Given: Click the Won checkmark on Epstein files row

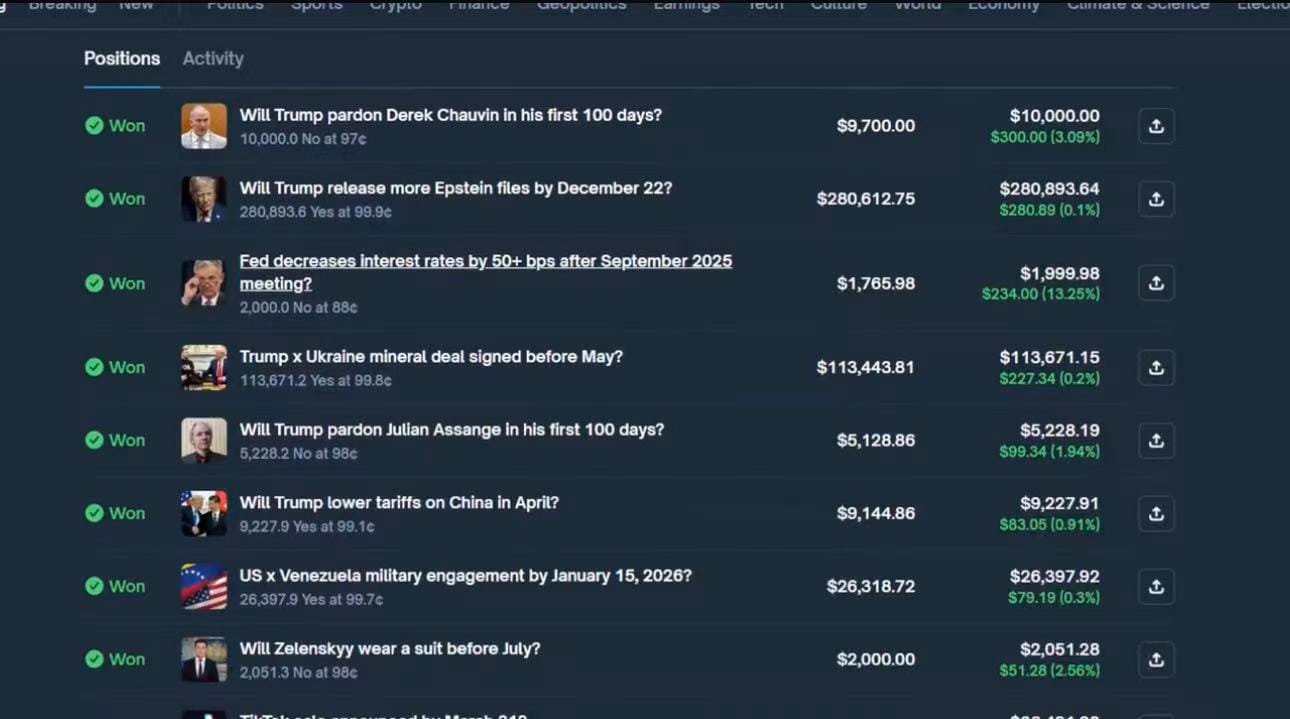Looking at the screenshot, I should pos(94,199).
